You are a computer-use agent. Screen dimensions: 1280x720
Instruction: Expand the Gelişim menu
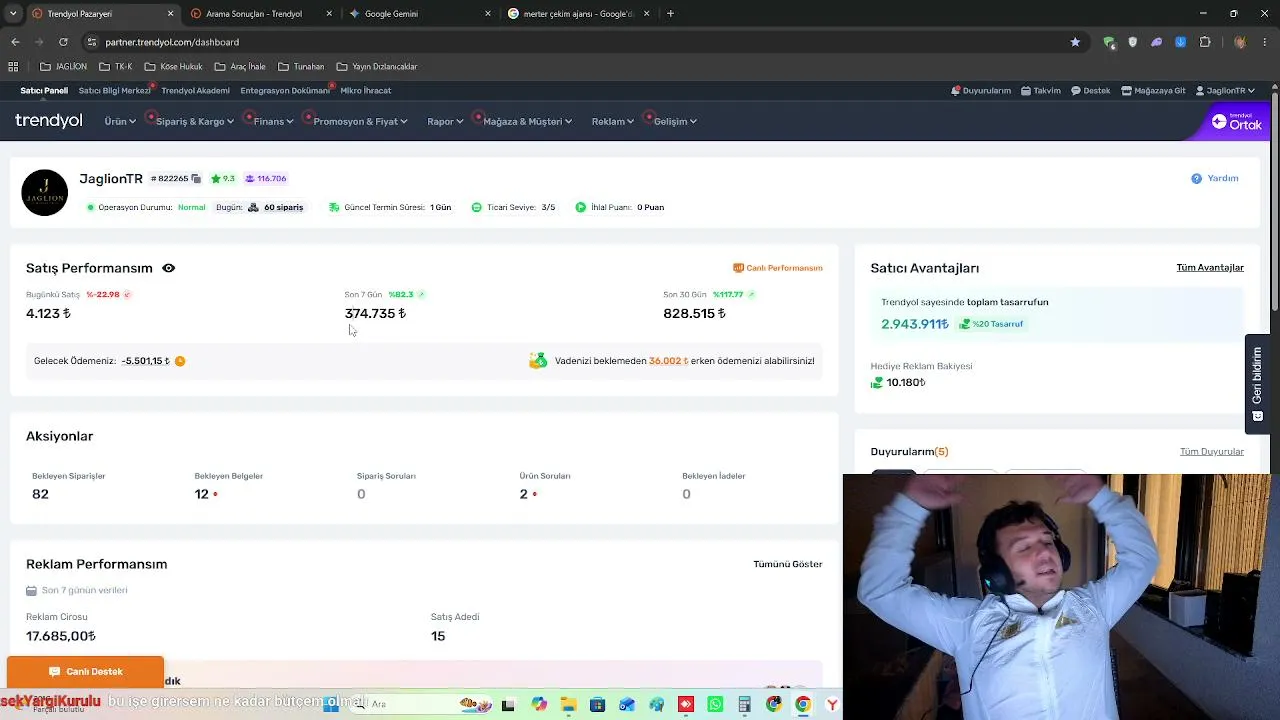tap(675, 122)
